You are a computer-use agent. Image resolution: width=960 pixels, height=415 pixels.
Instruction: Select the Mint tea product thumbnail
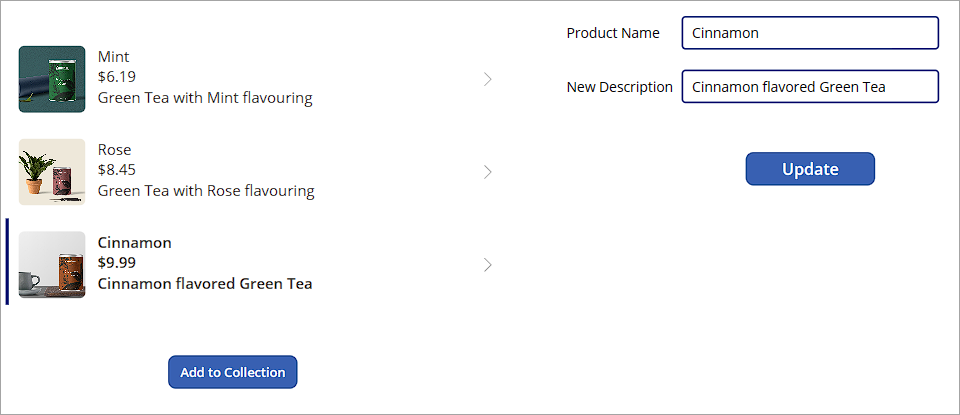52,79
